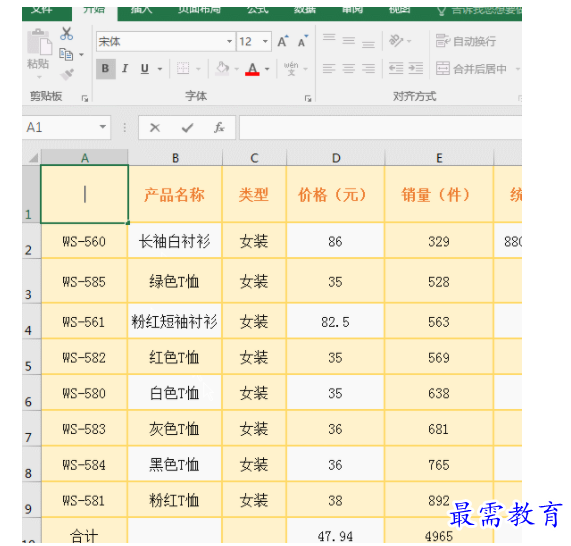Click the Increase Indent icon
571x546 pixels.
tap(416, 68)
